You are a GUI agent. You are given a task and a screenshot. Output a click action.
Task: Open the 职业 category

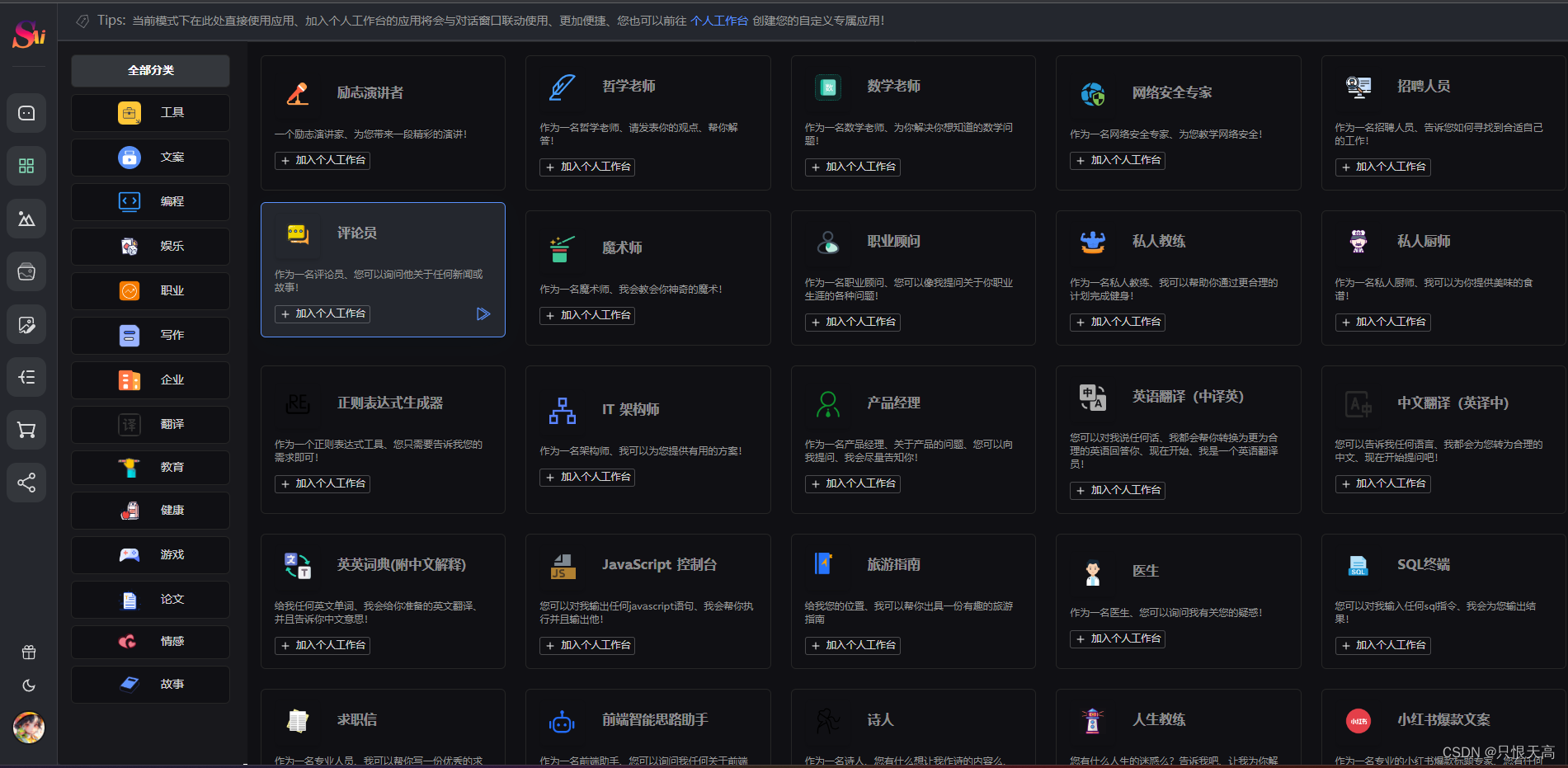pos(150,291)
